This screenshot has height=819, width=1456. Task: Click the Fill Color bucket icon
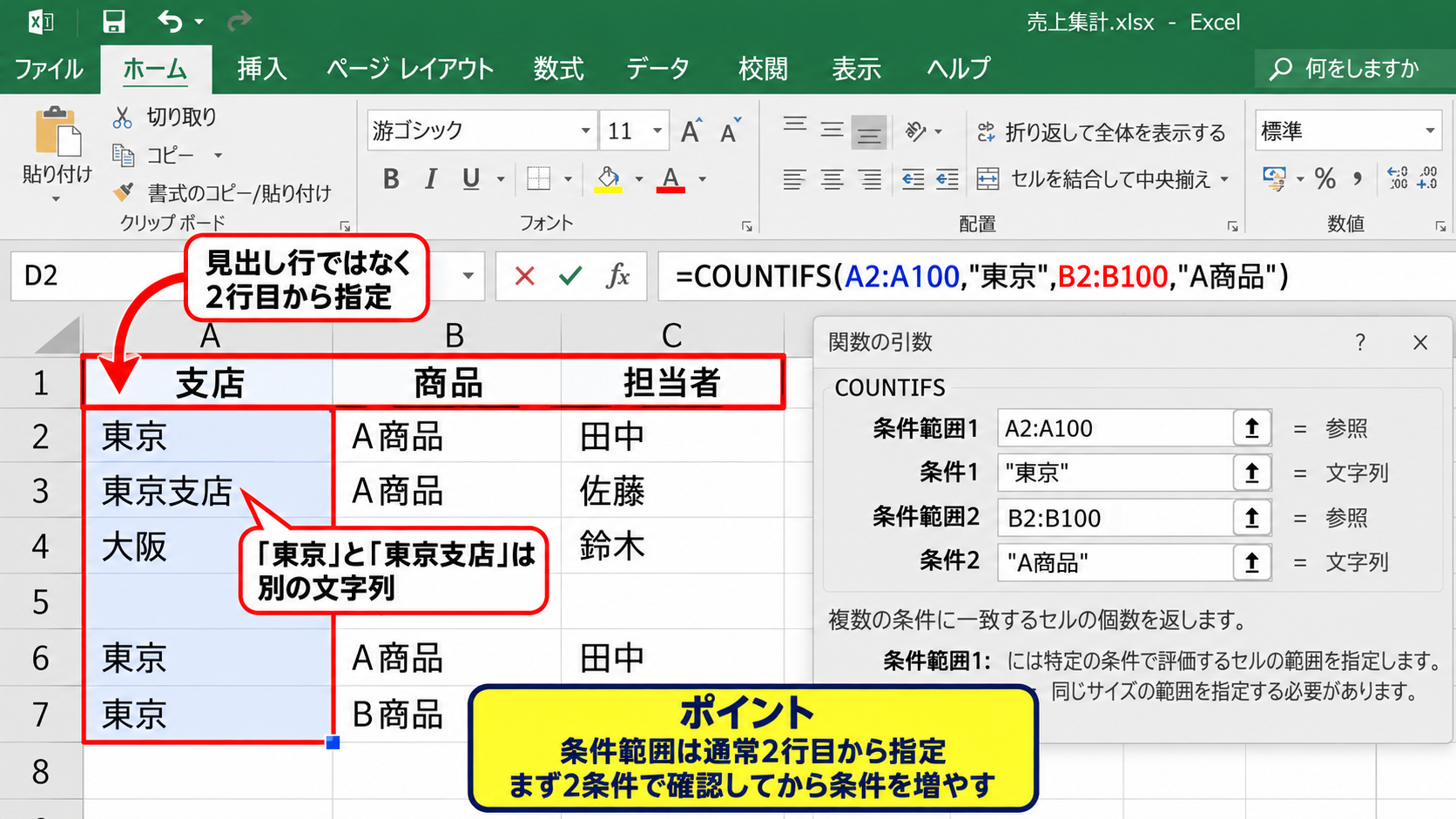click(608, 179)
